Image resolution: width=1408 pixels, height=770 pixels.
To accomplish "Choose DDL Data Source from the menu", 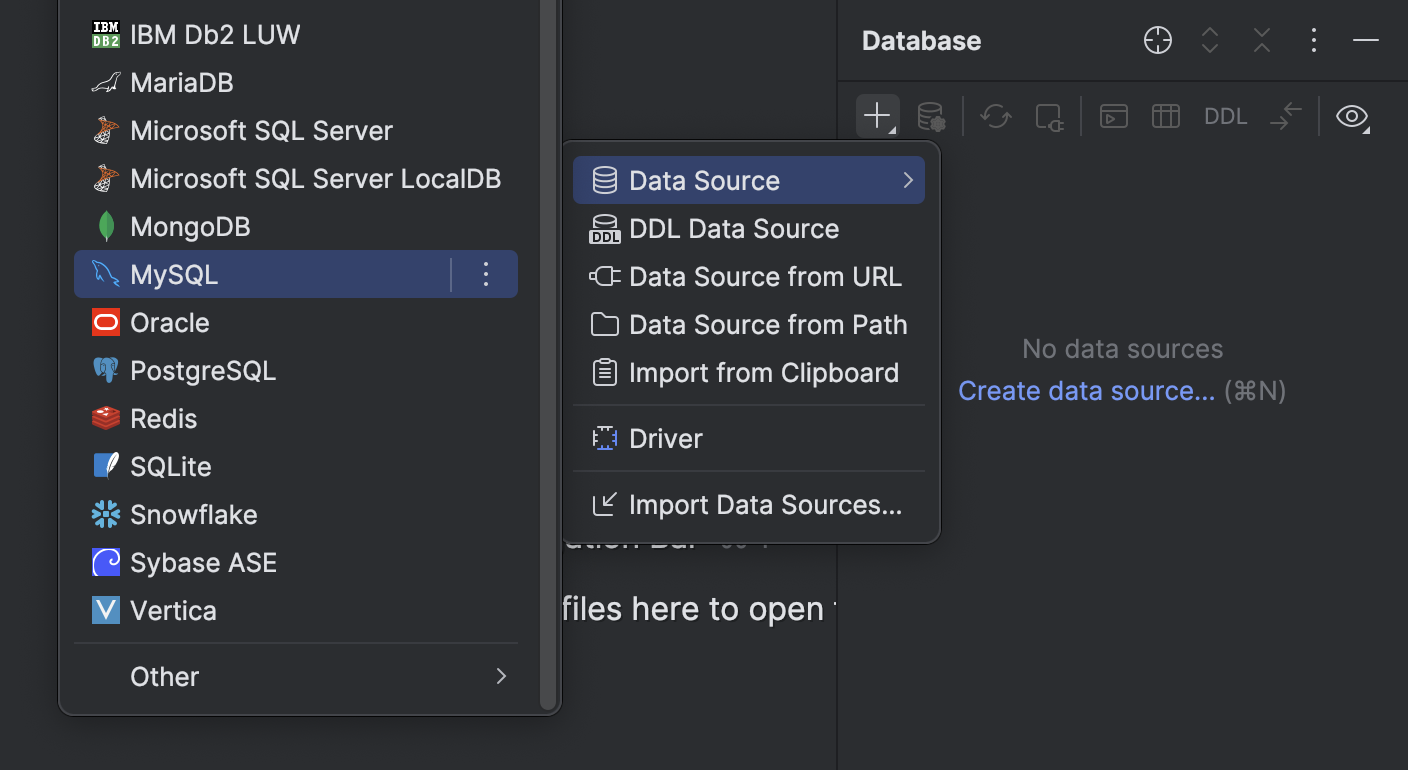I will [x=734, y=228].
